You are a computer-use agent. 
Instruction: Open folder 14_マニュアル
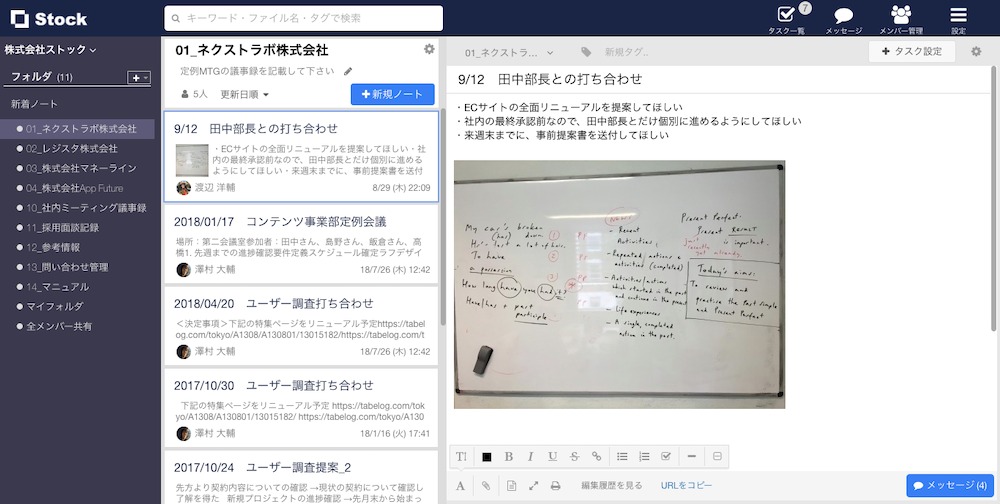(57, 287)
